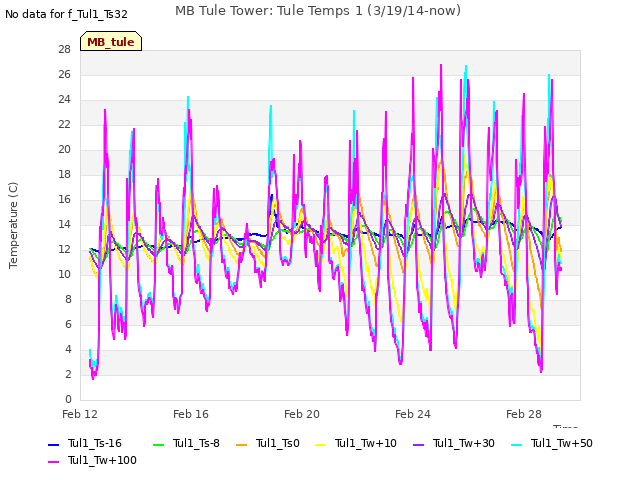Click the orange Tul1_Ts0 legend swatch
Image resolution: width=640 pixels, height=480 pixels.
pos(241,444)
